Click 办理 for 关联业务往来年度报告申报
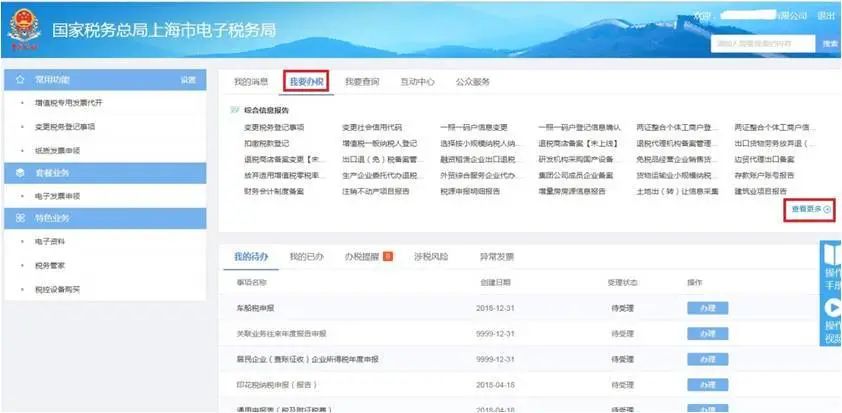 pos(708,334)
